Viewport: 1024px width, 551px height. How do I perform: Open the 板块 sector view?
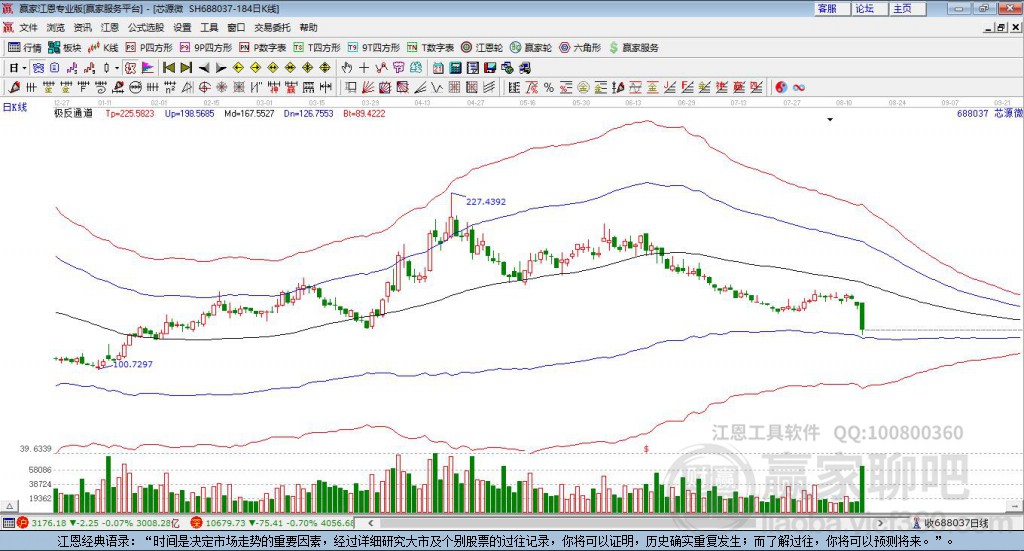tap(65, 48)
